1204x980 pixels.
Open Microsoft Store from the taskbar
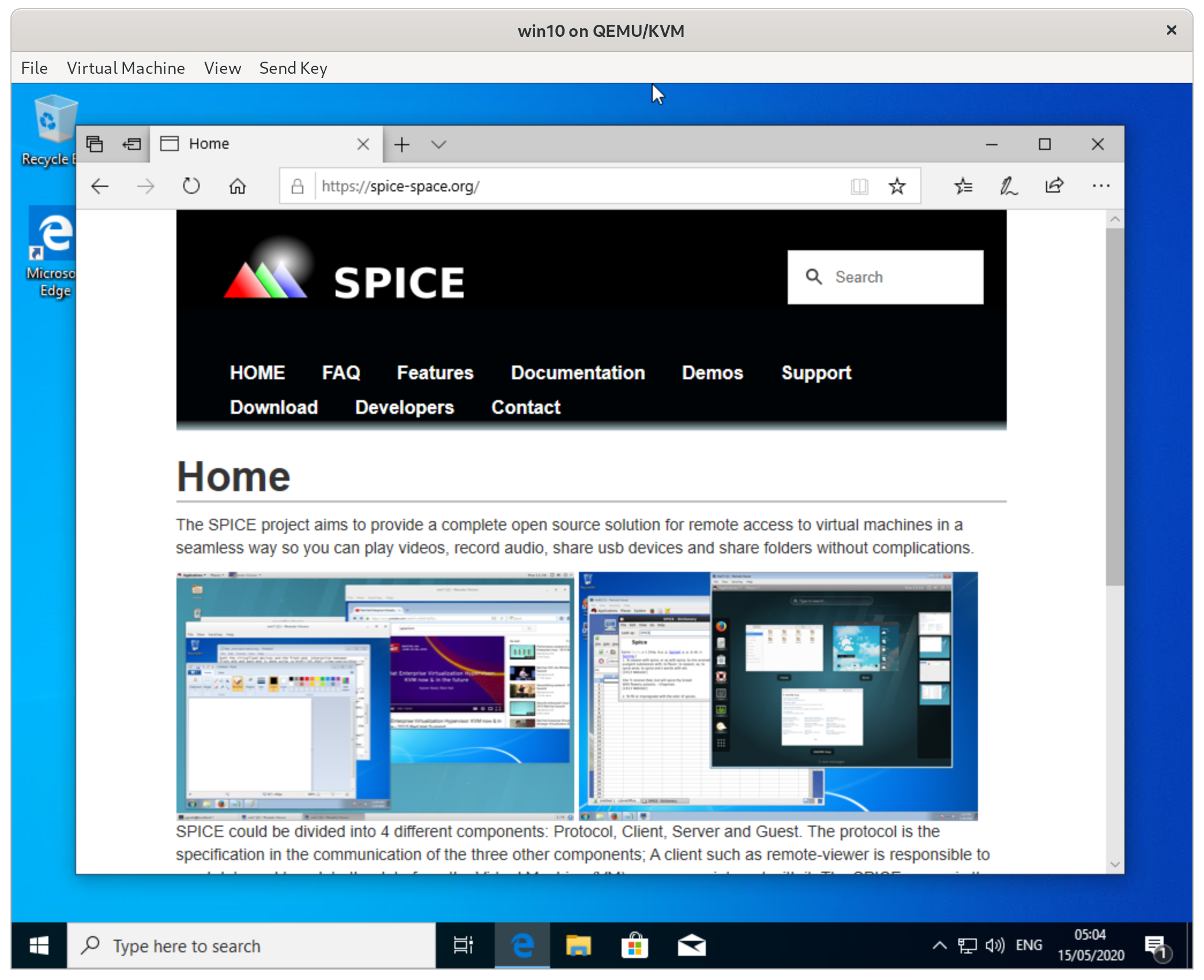coord(635,945)
